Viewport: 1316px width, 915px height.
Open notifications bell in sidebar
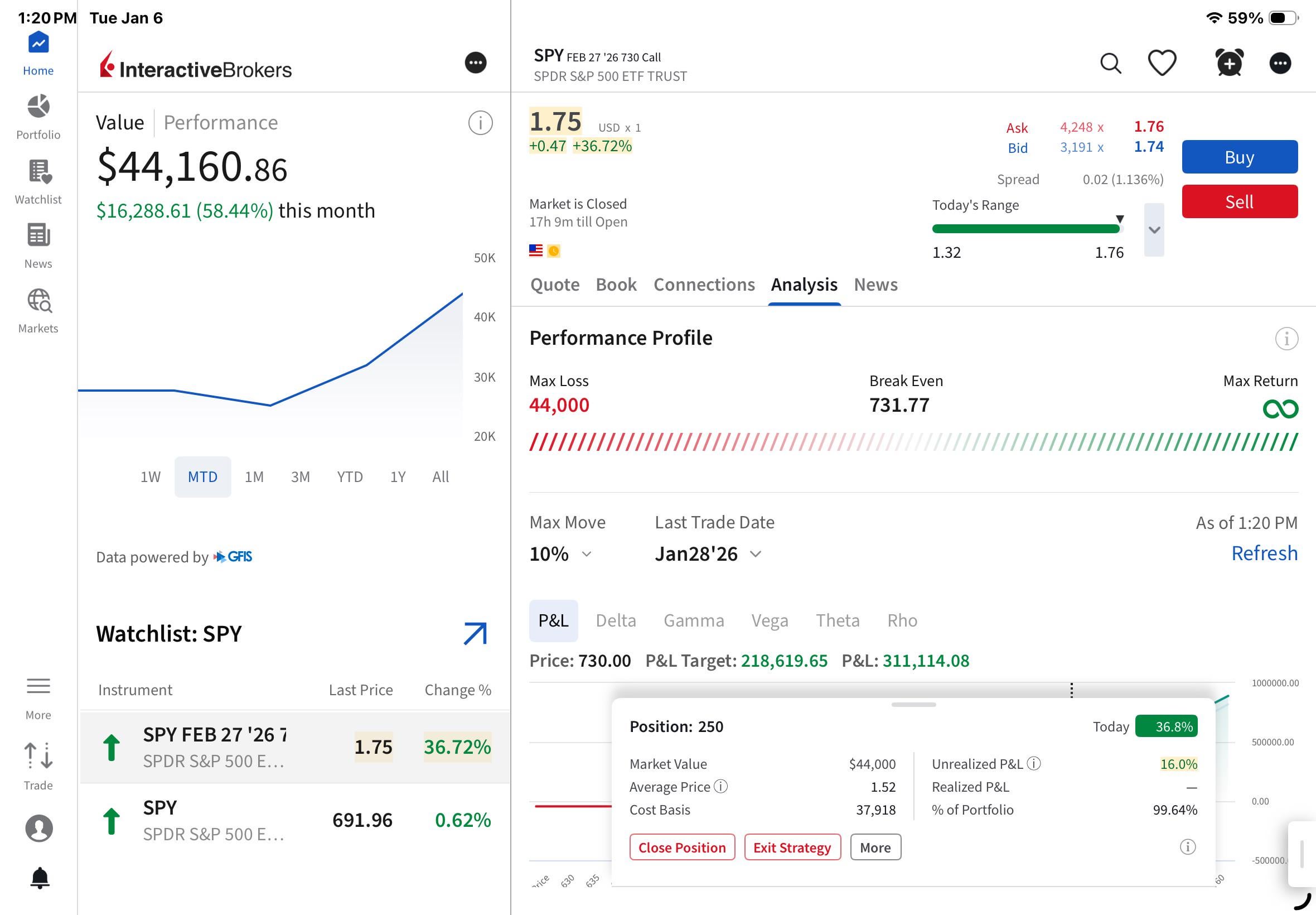point(40,878)
